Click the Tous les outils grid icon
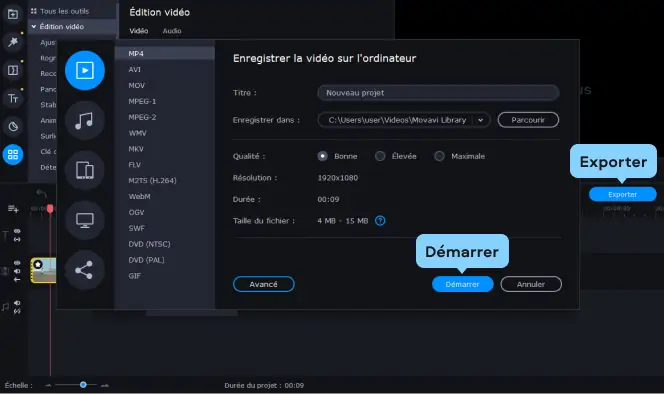Viewport: 664px width, 394px height. [x=33, y=11]
